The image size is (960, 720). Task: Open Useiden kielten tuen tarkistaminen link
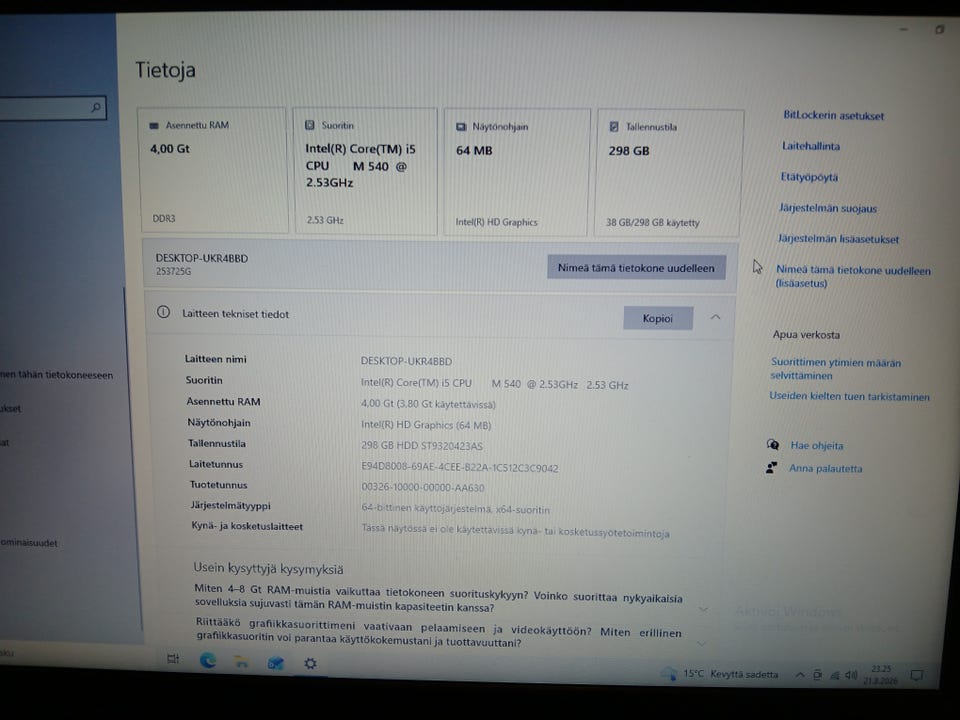click(x=849, y=396)
